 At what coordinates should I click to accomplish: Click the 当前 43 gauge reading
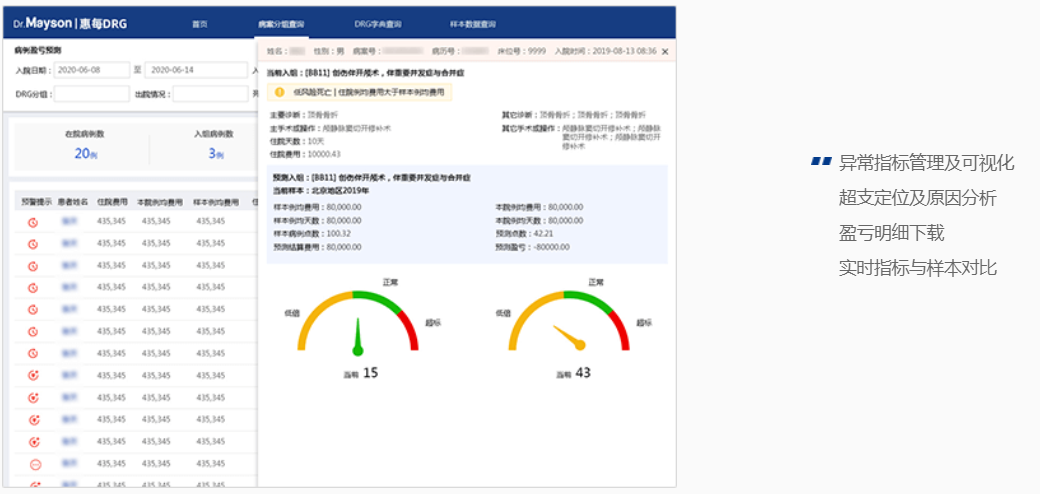[x=573, y=373]
